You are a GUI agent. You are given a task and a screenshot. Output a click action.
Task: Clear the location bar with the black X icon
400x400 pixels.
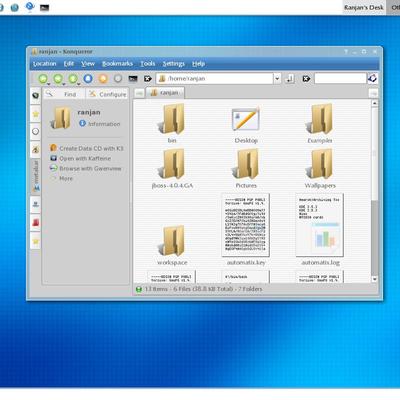pyautogui.click(x=148, y=79)
